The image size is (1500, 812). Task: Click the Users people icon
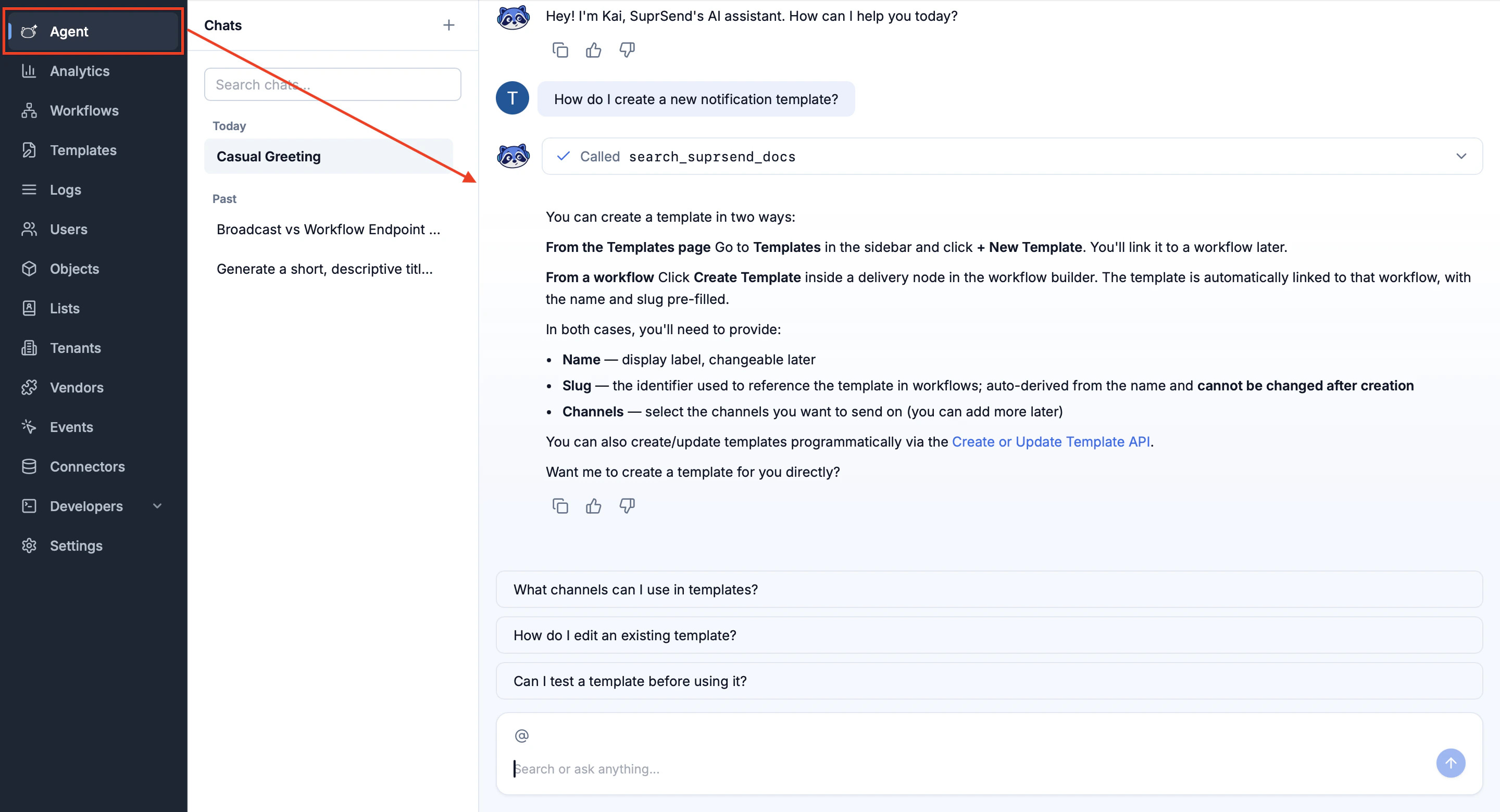(x=29, y=230)
